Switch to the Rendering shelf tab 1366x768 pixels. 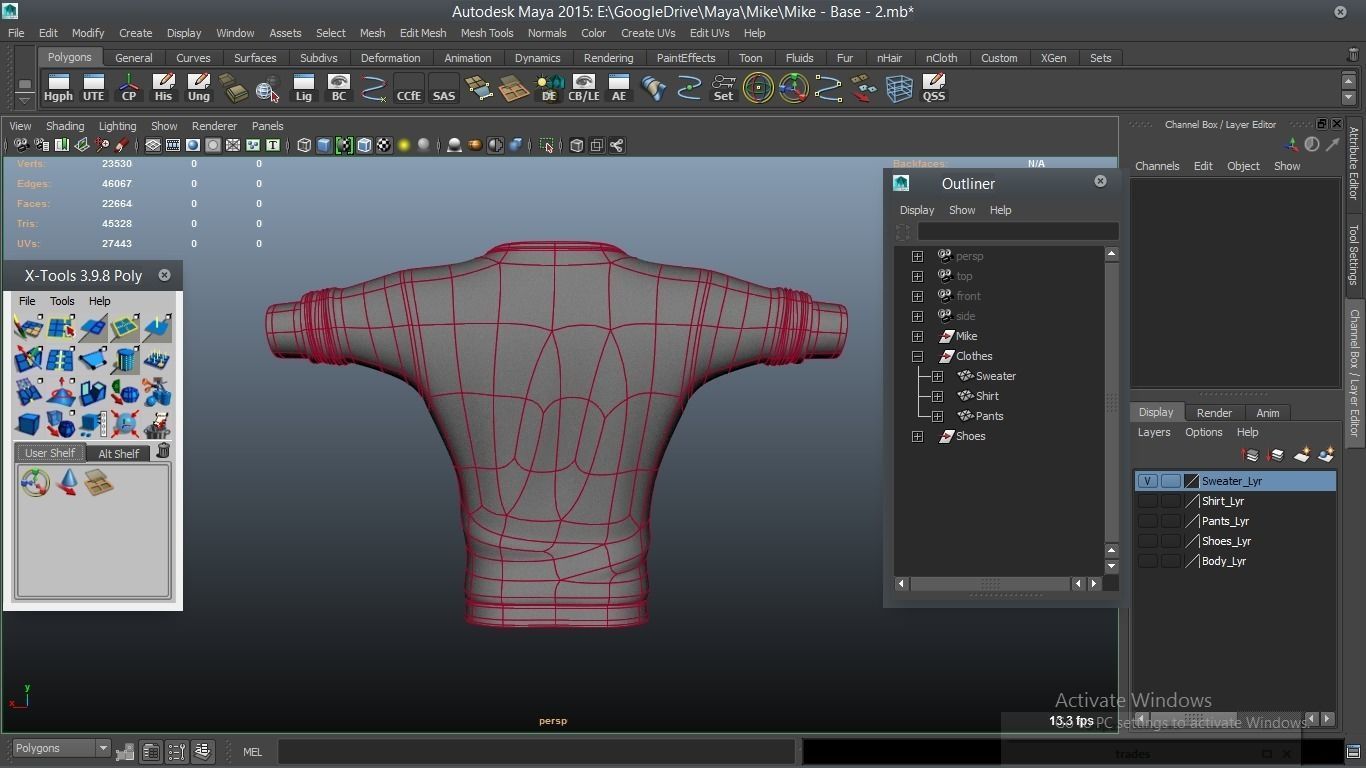coord(608,58)
